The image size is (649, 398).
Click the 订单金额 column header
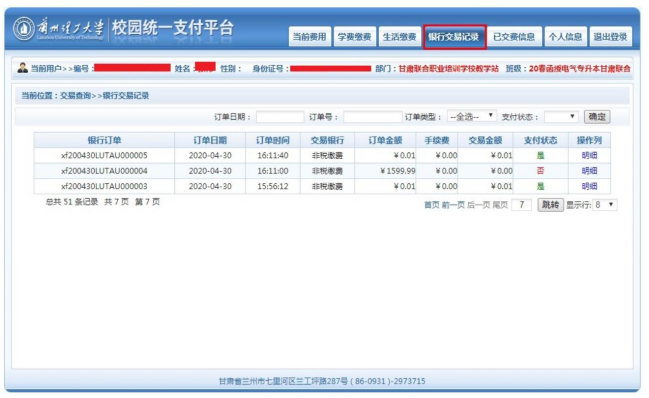click(x=385, y=140)
